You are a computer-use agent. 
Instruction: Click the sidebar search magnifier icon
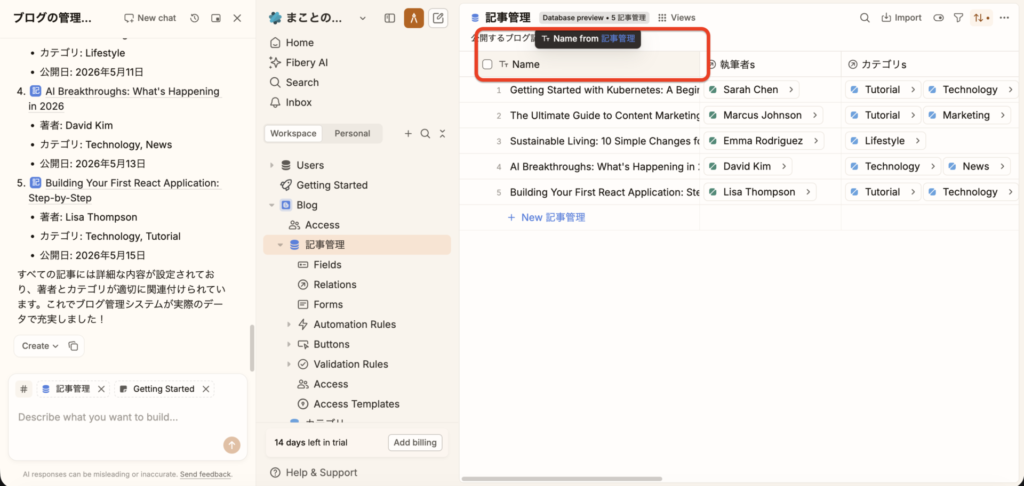(x=425, y=133)
